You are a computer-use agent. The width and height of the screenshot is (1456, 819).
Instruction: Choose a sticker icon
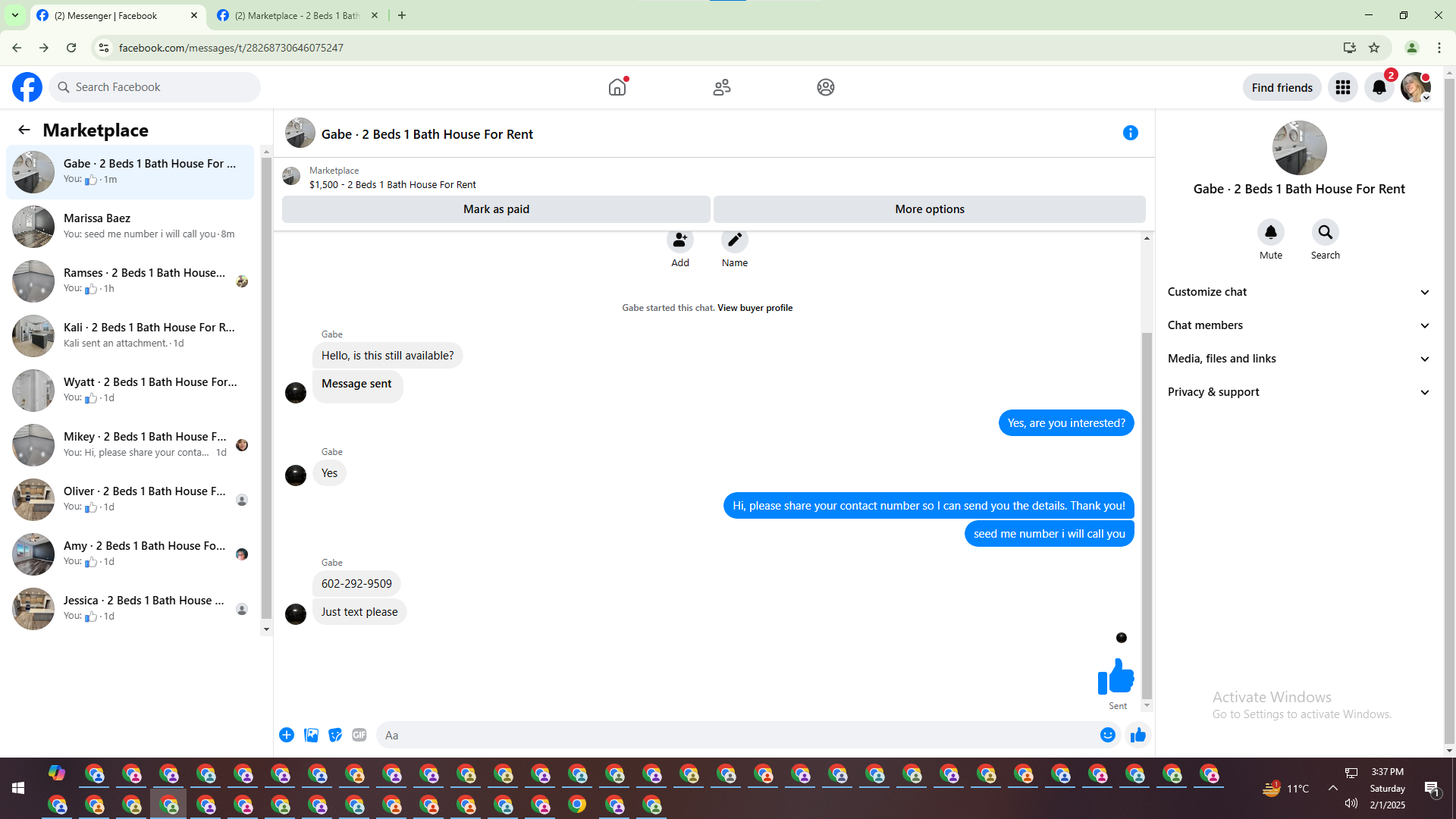click(x=335, y=735)
